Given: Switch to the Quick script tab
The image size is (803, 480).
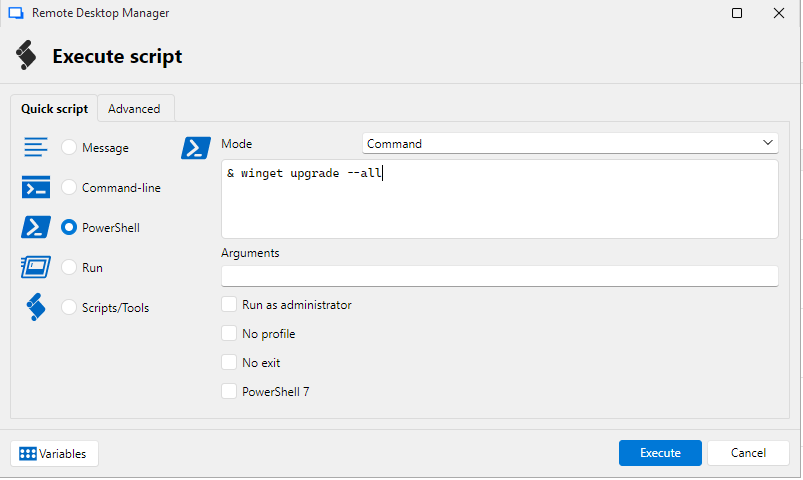Looking at the screenshot, I should [x=54, y=109].
